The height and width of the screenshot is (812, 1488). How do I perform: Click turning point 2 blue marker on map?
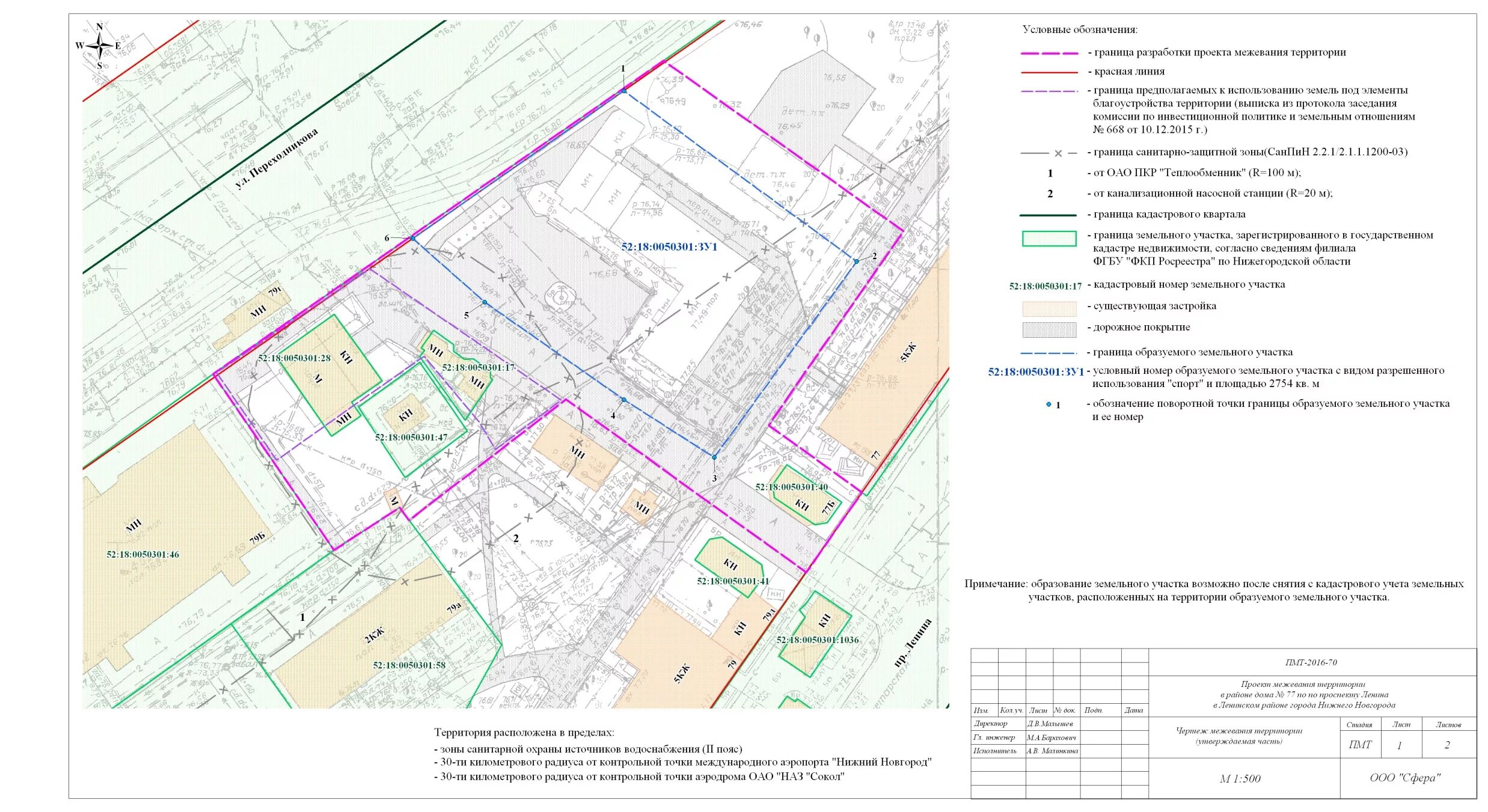coord(856,261)
